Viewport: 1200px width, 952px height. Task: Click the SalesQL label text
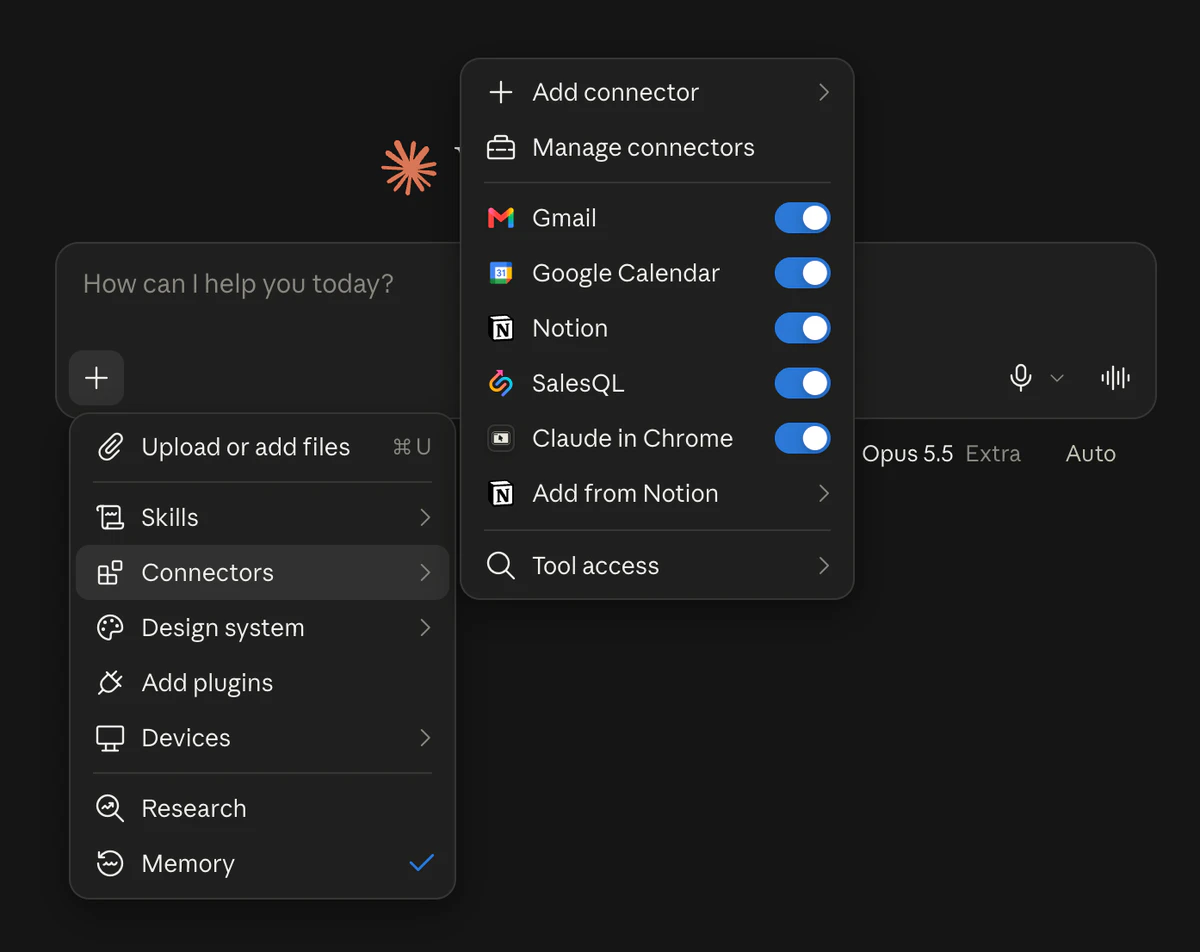pos(578,383)
